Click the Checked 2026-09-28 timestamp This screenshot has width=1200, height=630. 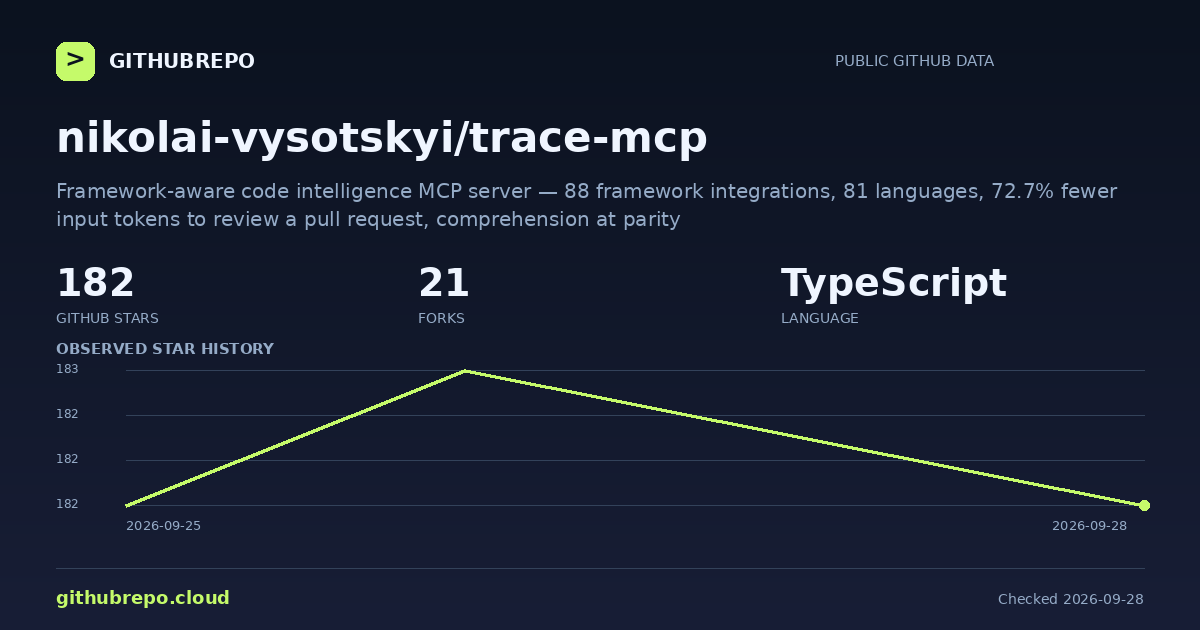(x=1071, y=599)
